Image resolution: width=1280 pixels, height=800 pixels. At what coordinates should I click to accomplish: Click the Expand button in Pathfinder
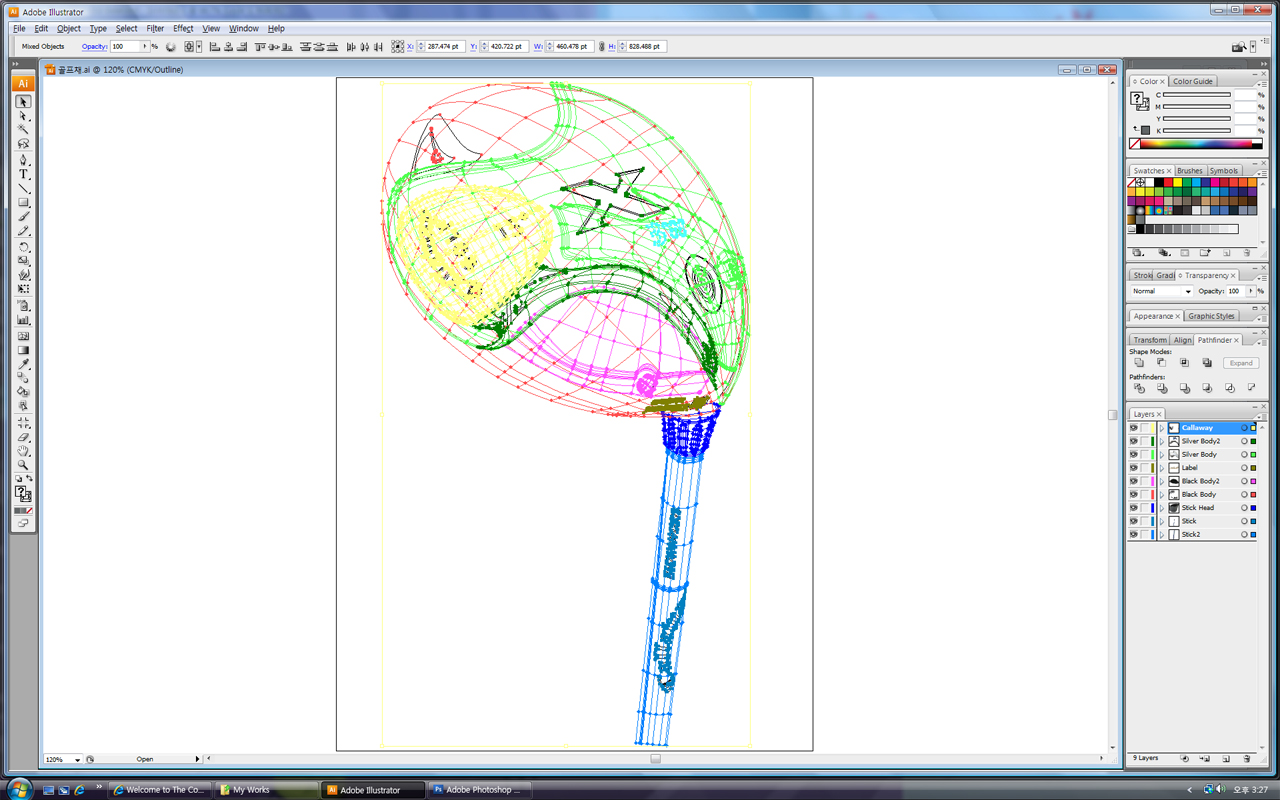pyautogui.click(x=1241, y=363)
